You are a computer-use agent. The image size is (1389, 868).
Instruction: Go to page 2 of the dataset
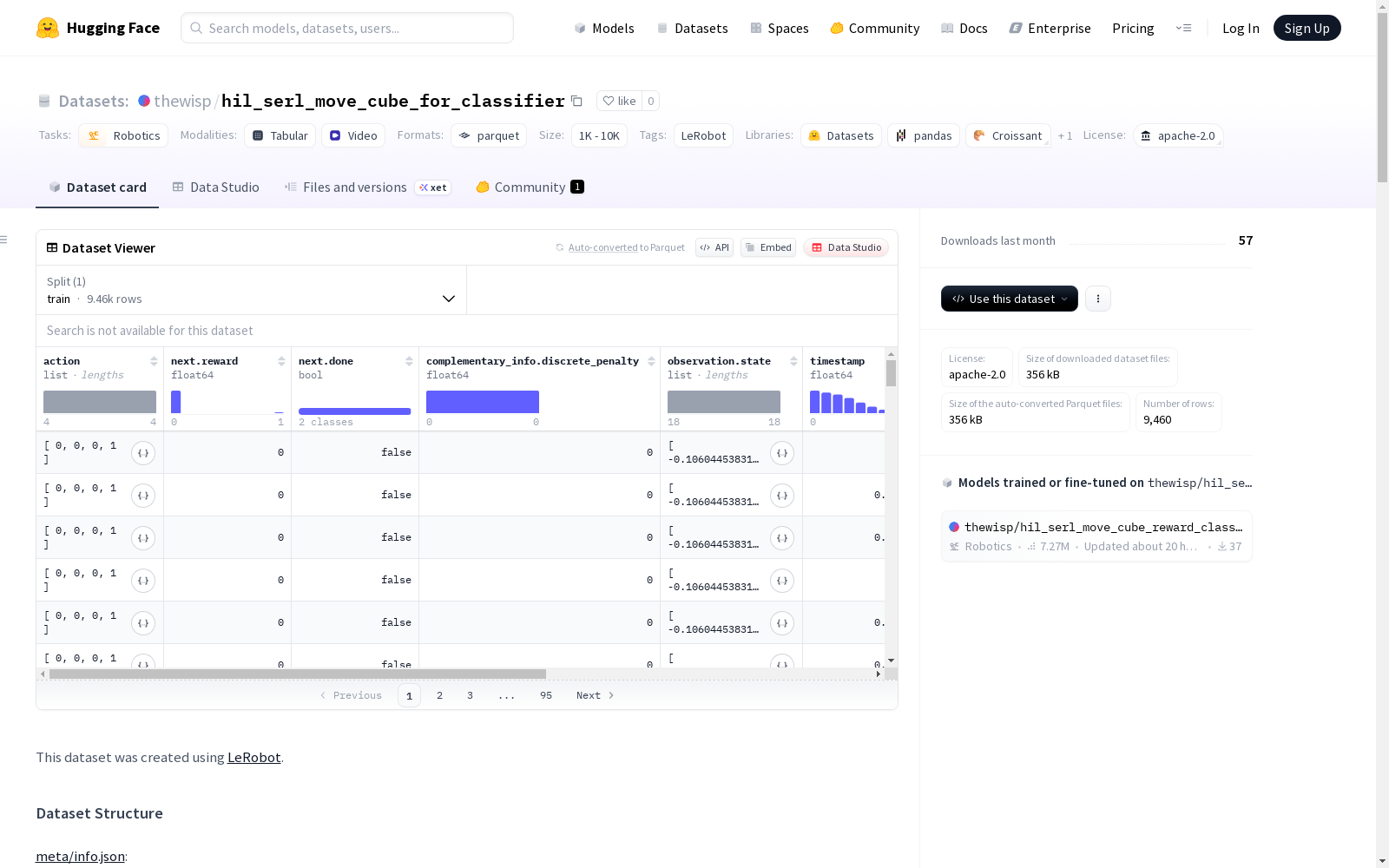pos(440,695)
